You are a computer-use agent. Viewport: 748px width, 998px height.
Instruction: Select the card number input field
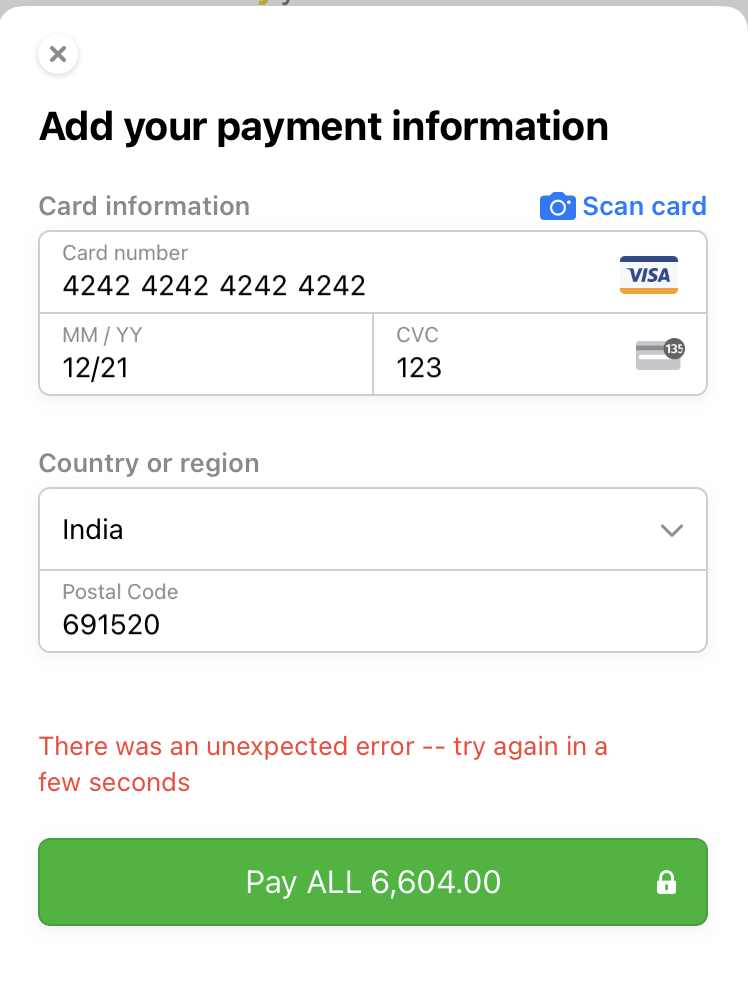[300, 272]
